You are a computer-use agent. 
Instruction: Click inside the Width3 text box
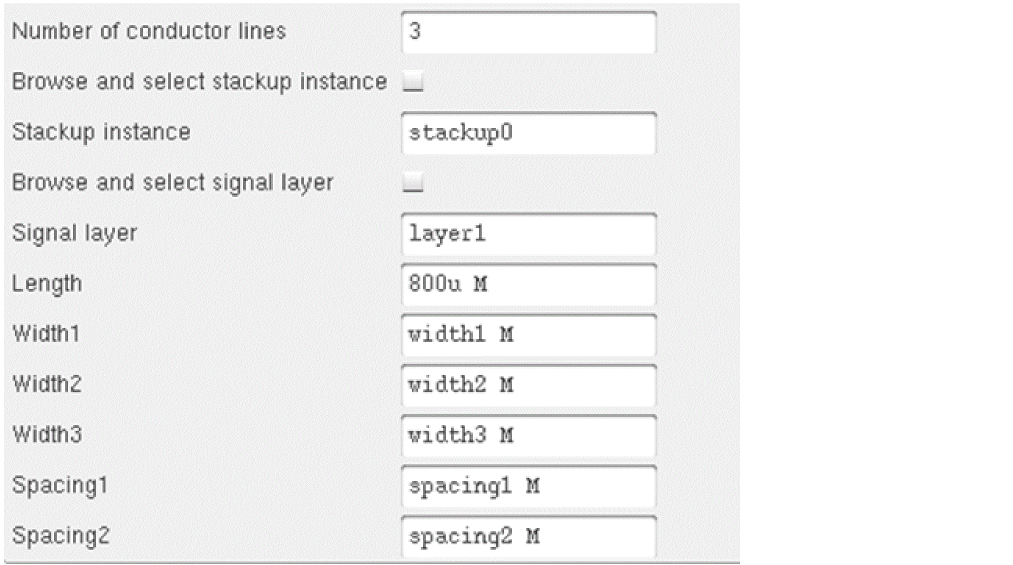pyautogui.click(x=528, y=436)
